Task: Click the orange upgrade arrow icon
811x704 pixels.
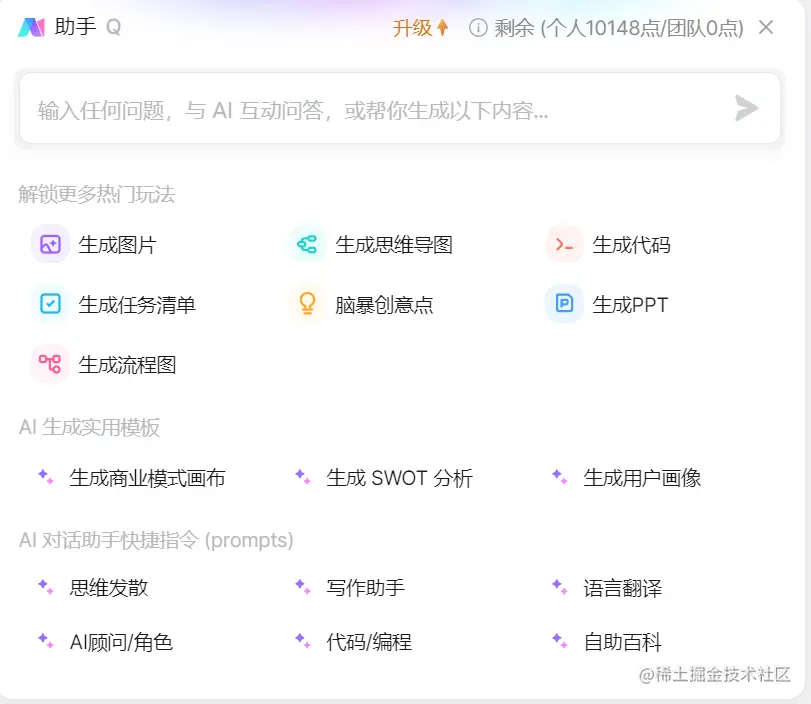Action: 442,27
